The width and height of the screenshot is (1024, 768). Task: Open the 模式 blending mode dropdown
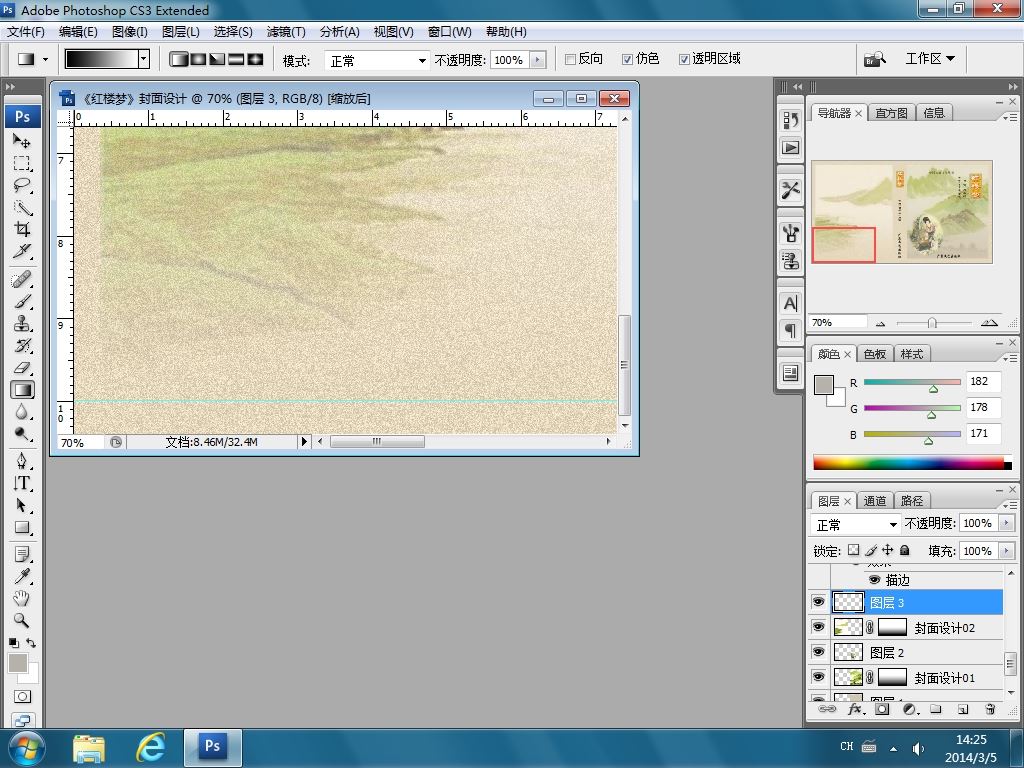tap(377, 61)
